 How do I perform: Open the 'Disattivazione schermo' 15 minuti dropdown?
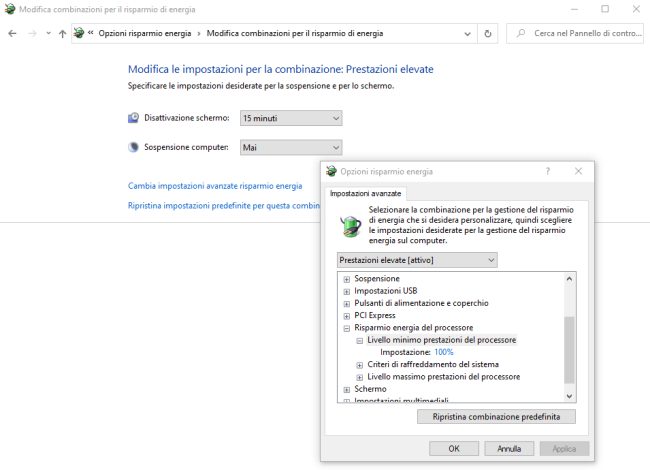click(x=291, y=118)
